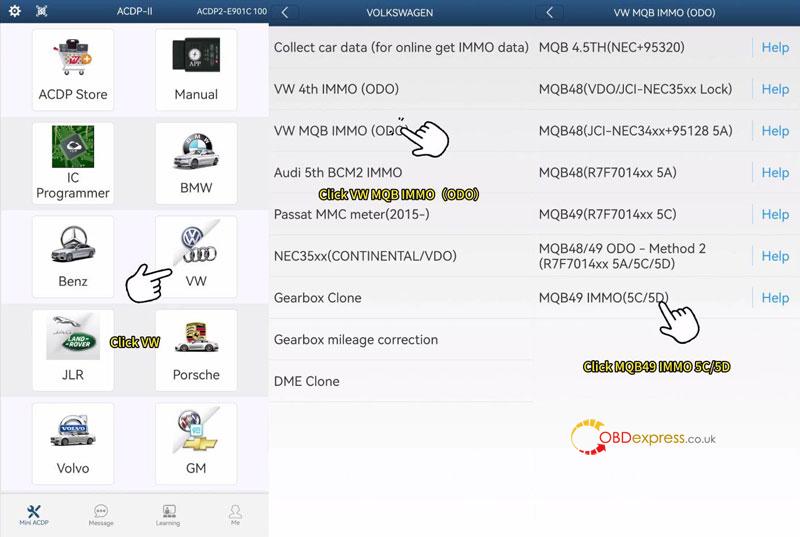Open Help for MQB48(R7F7014xx 5A)
Image resolution: width=800 pixels, height=537 pixels.
(775, 173)
